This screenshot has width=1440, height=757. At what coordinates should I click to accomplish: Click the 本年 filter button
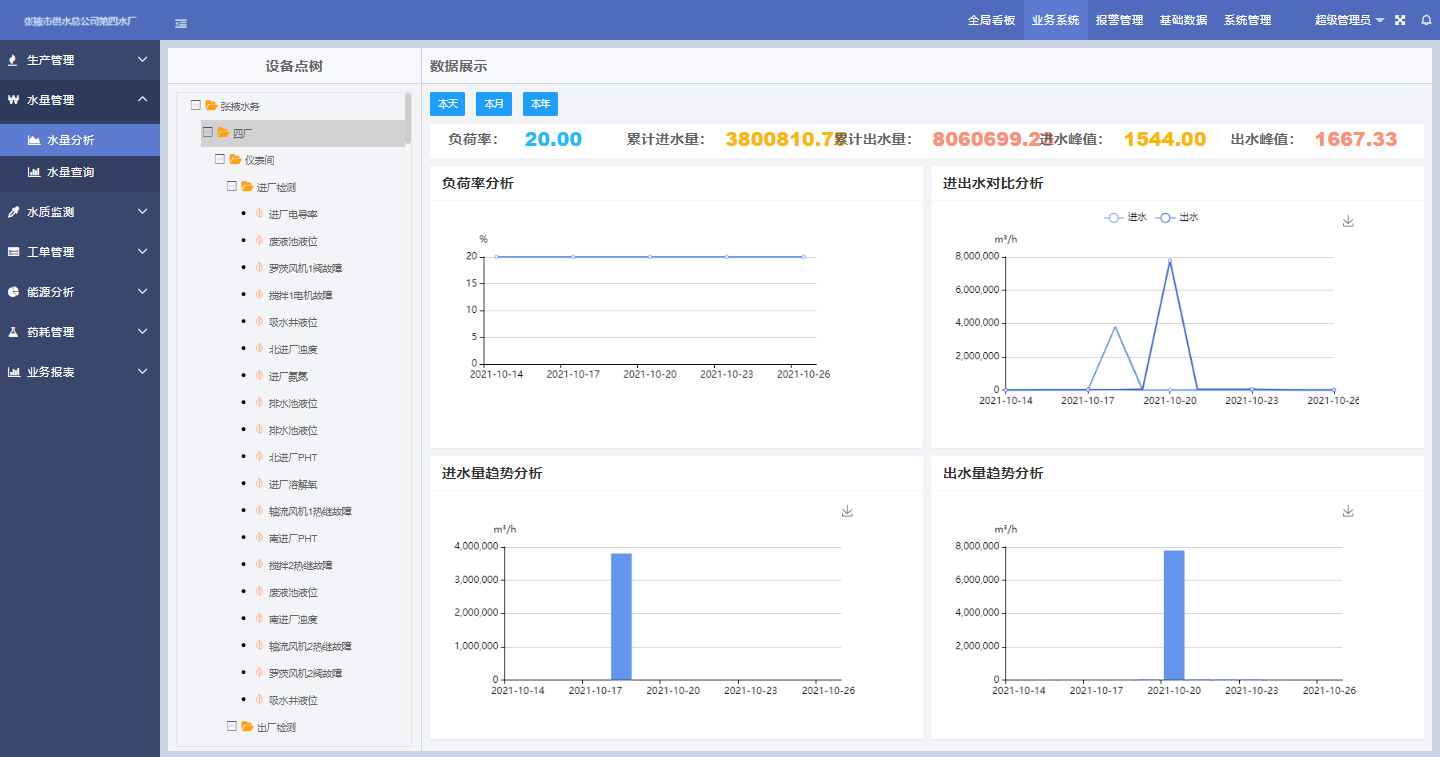point(540,104)
